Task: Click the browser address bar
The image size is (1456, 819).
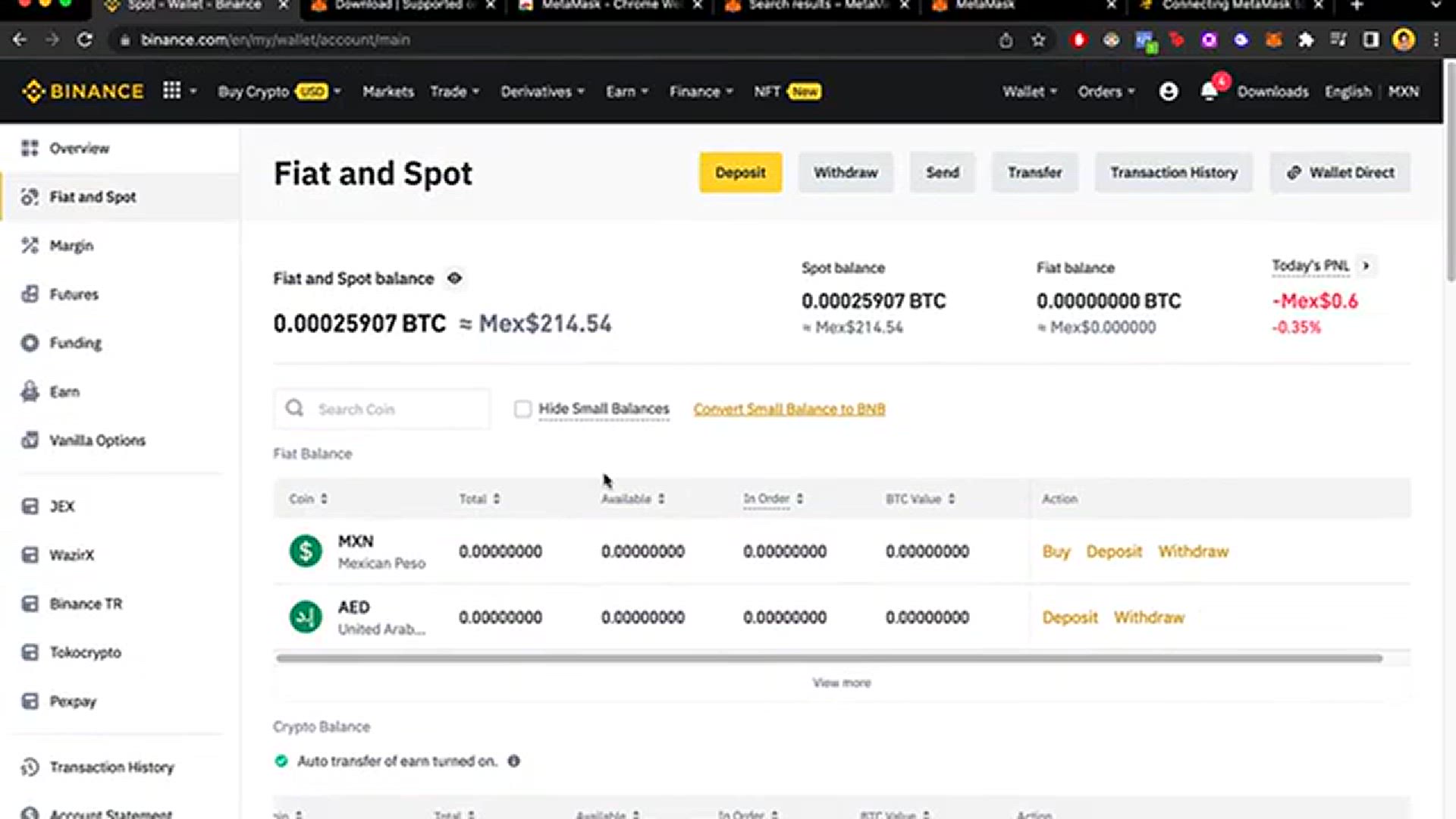Action: click(x=554, y=39)
